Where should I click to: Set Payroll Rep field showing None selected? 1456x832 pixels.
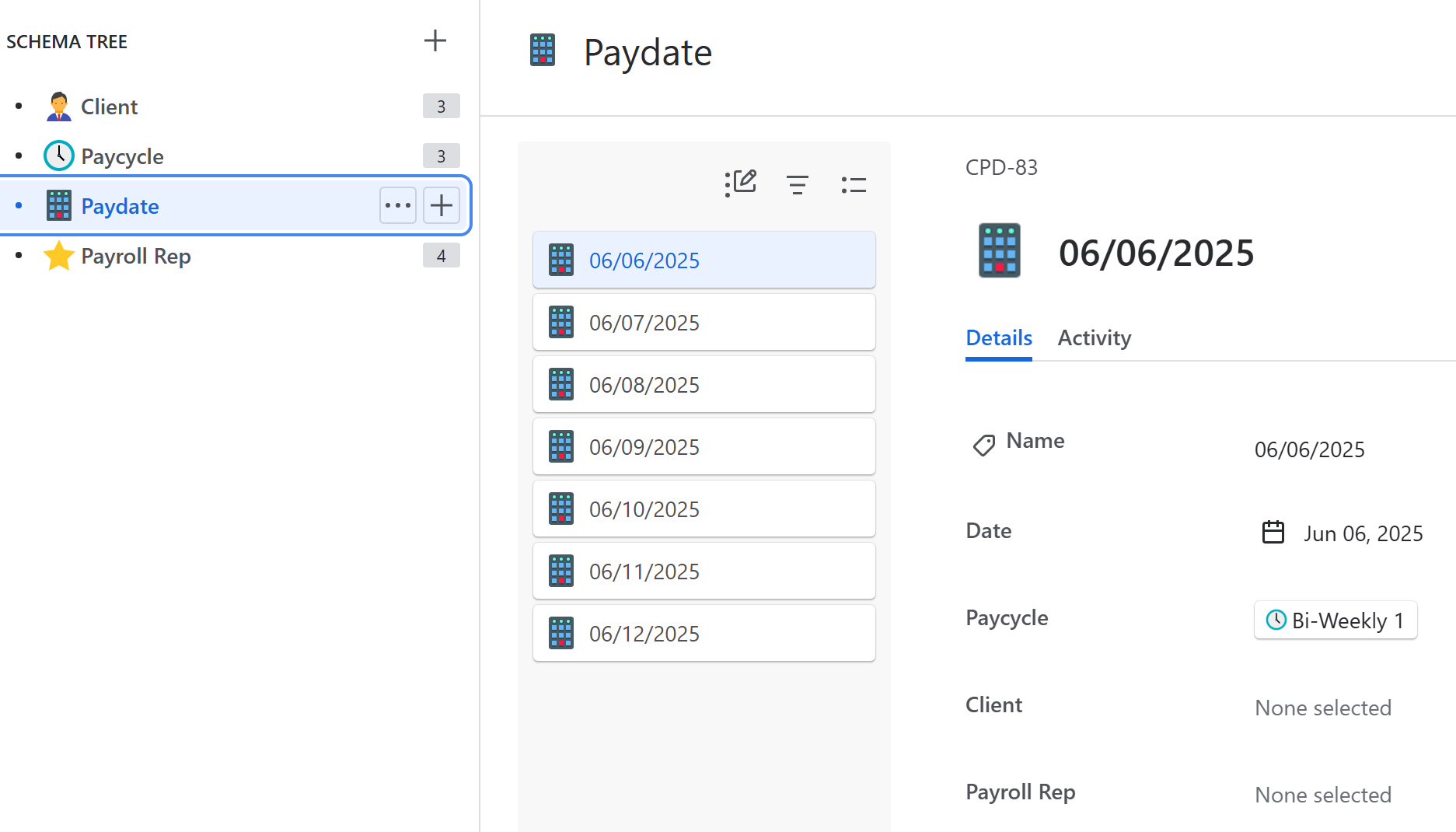click(x=1323, y=795)
